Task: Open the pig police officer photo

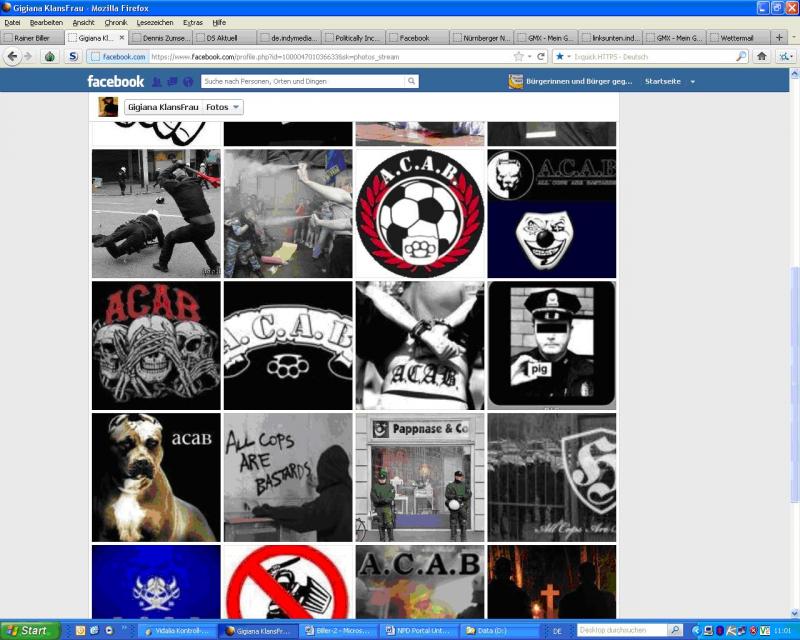Action: click(x=552, y=346)
